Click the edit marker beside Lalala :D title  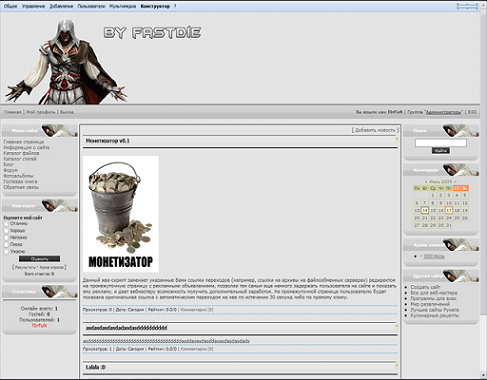pos(397,365)
